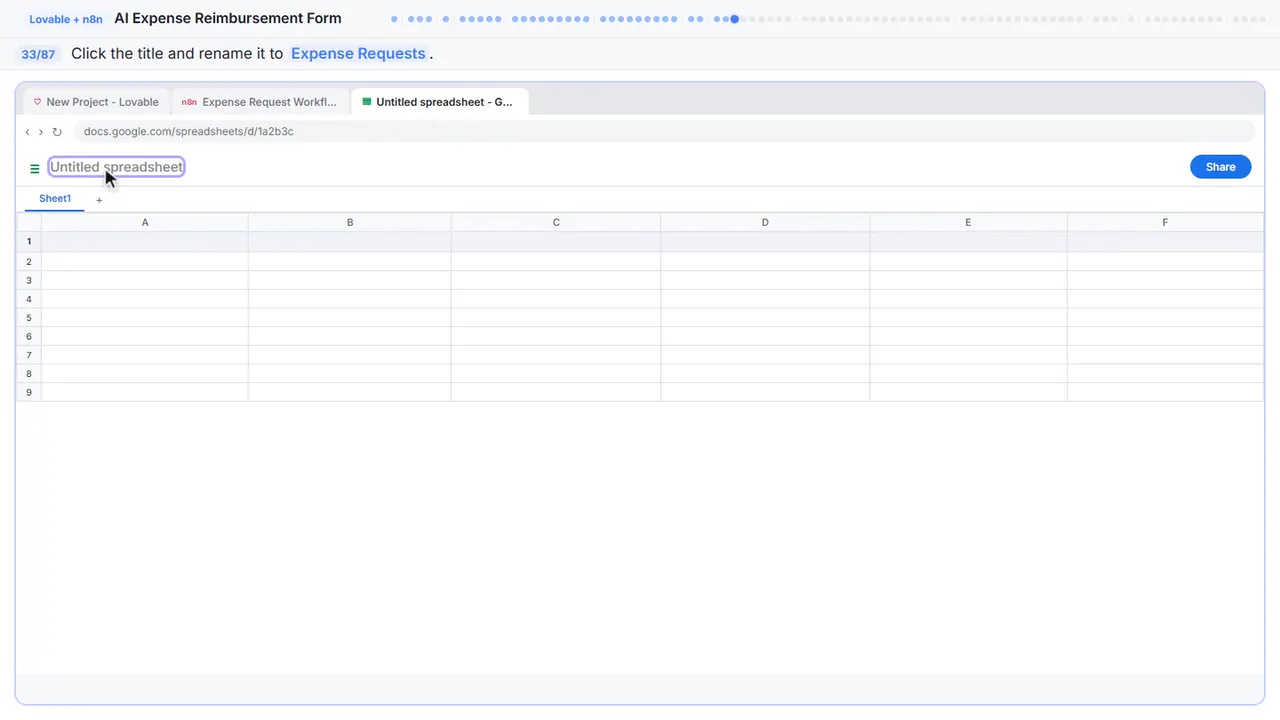This screenshot has width=1280, height=720.
Task: Click the AI Expense Reimbursement Form title
Action: tap(228, 18)
